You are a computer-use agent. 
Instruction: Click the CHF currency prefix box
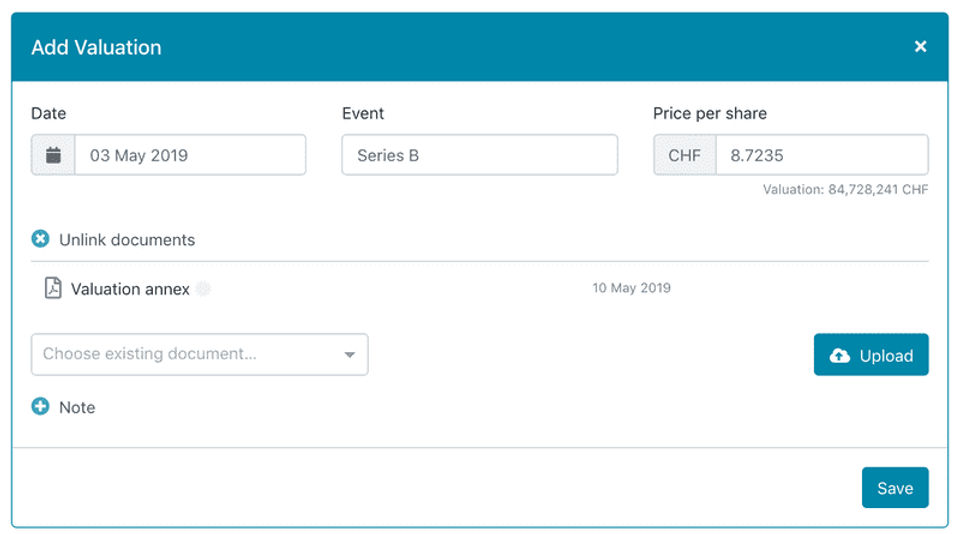[685, 156]
